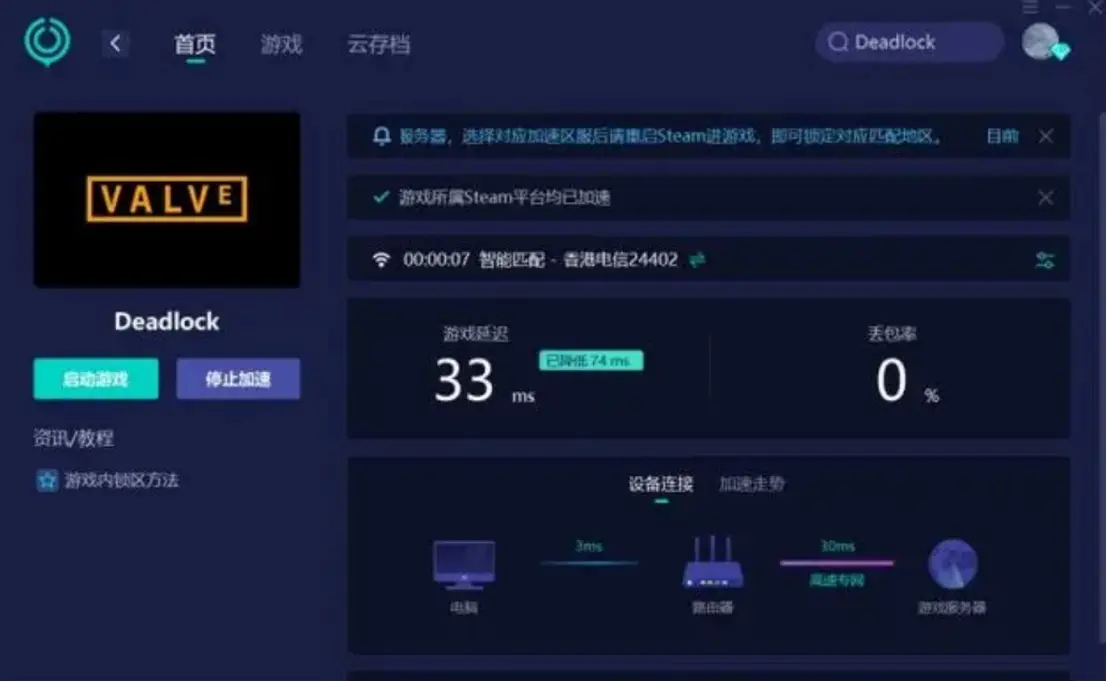Click the game server globe icon

click(952, 565)
